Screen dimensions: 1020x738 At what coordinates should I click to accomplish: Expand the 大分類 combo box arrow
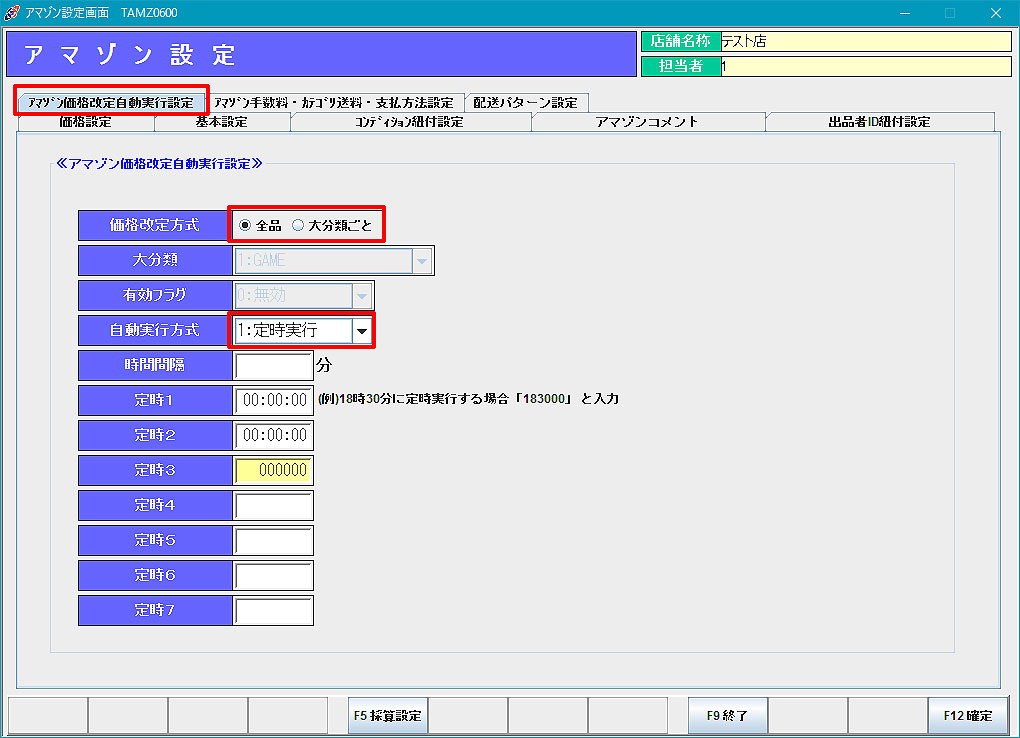(422, 261)
